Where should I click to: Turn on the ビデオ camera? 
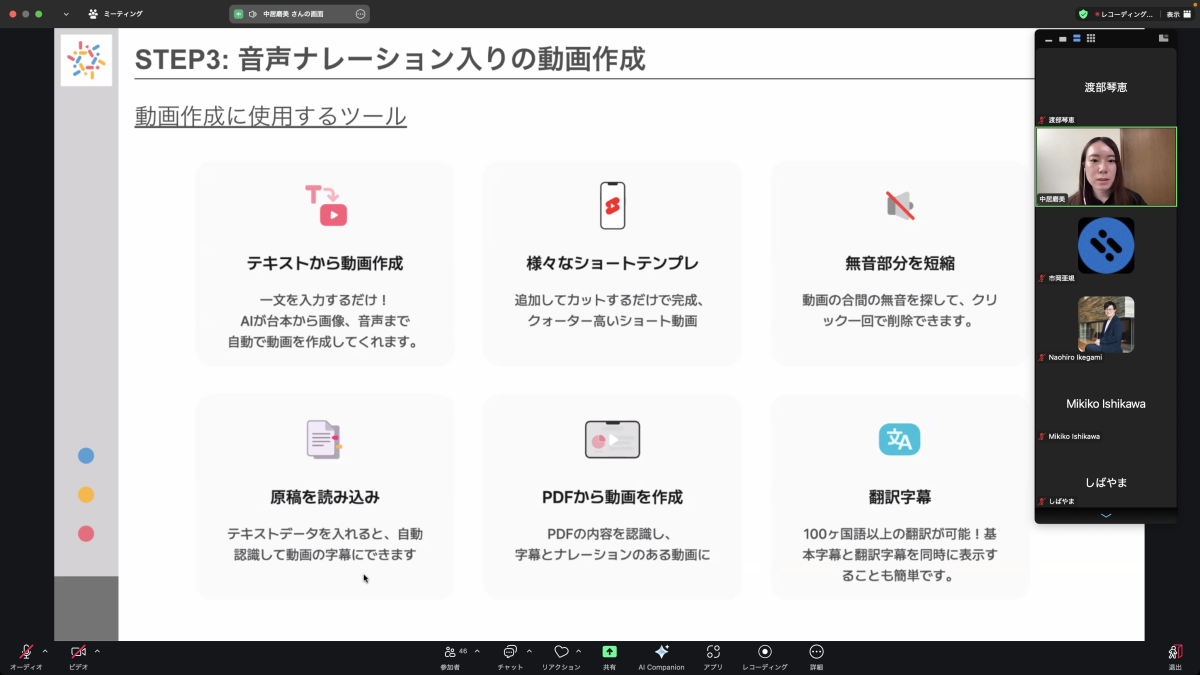coord(78,652)
